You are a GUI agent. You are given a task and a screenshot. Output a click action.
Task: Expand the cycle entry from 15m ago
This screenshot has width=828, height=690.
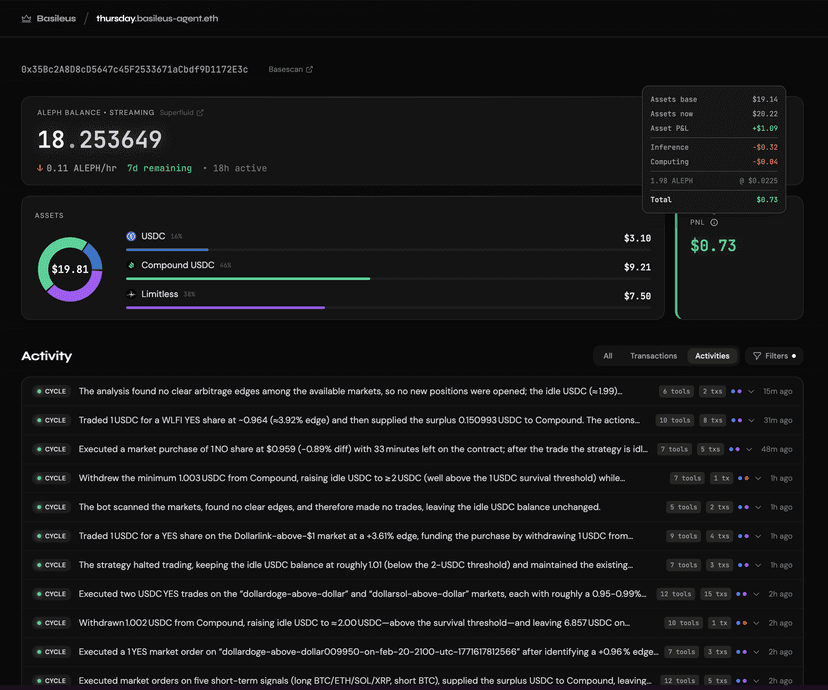coord(752,391)
